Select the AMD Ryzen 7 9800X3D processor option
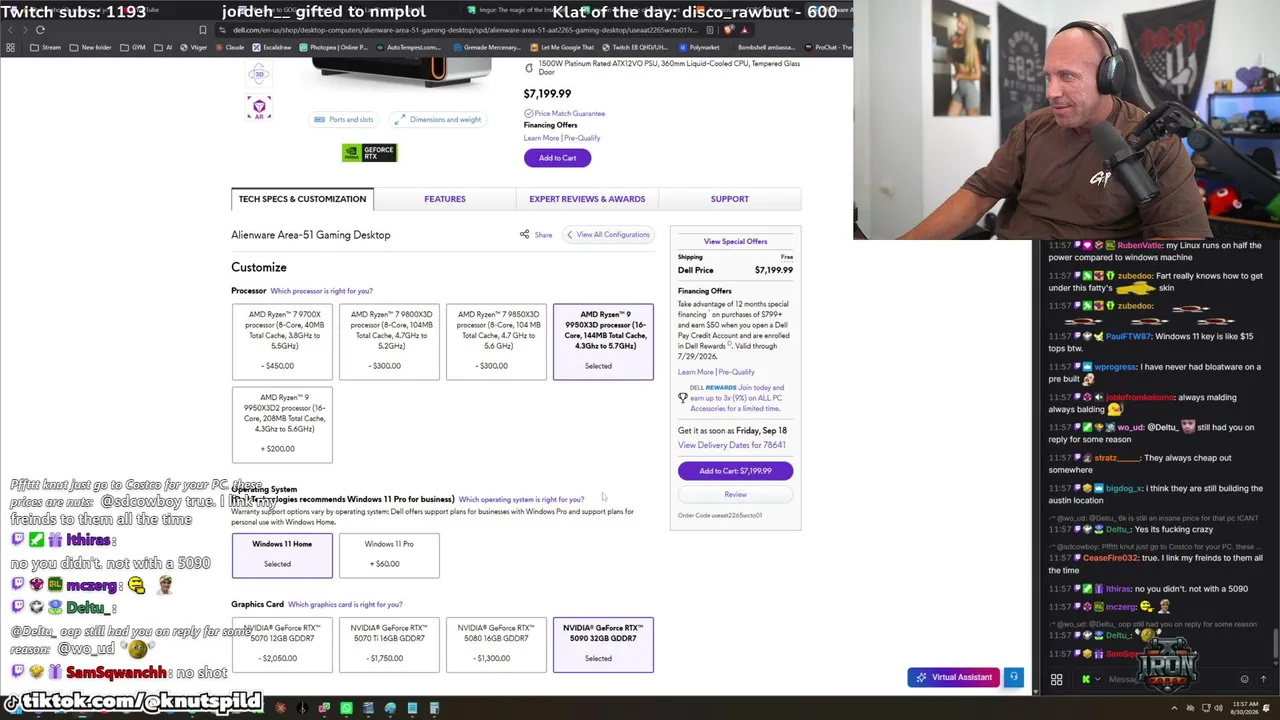1280x720 pixels. click(x=389, y=341)
